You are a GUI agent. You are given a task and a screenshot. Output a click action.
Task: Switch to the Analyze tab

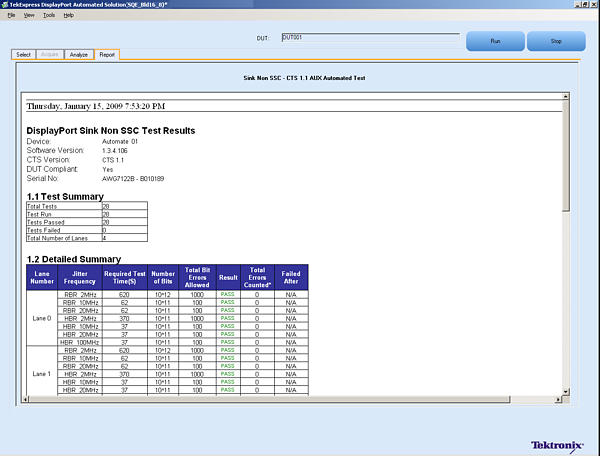pyautogui.click(x=79, y=55)
